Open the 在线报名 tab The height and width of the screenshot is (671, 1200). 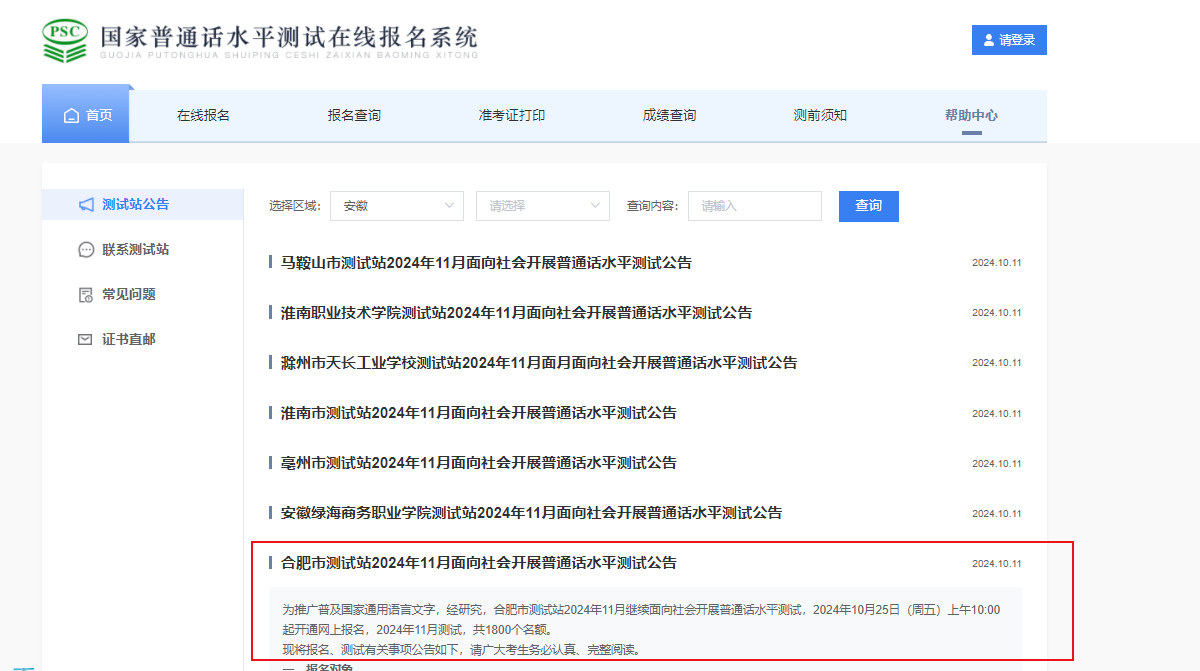(203, 116)
